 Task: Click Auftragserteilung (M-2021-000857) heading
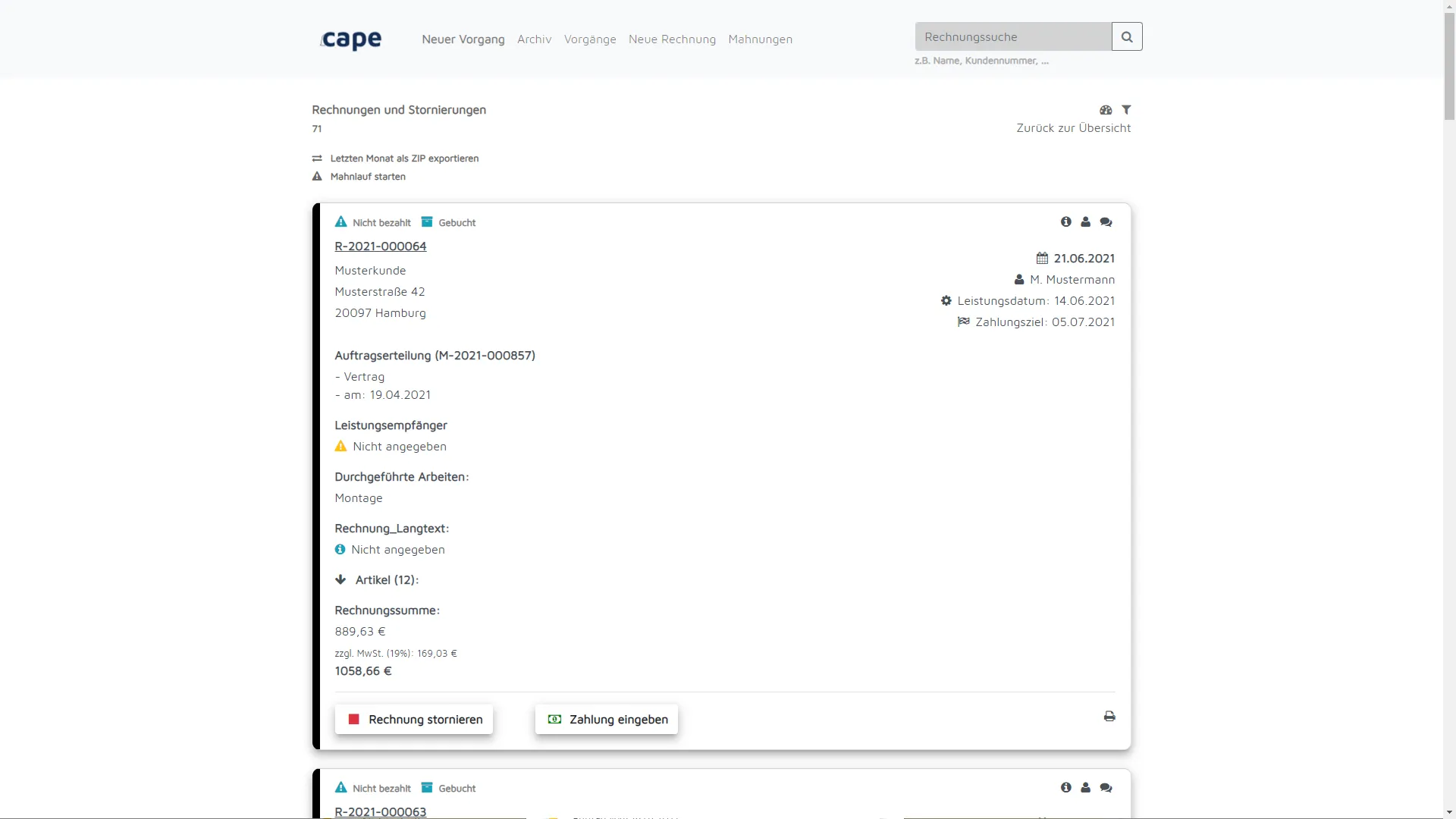tap(435, 356)
